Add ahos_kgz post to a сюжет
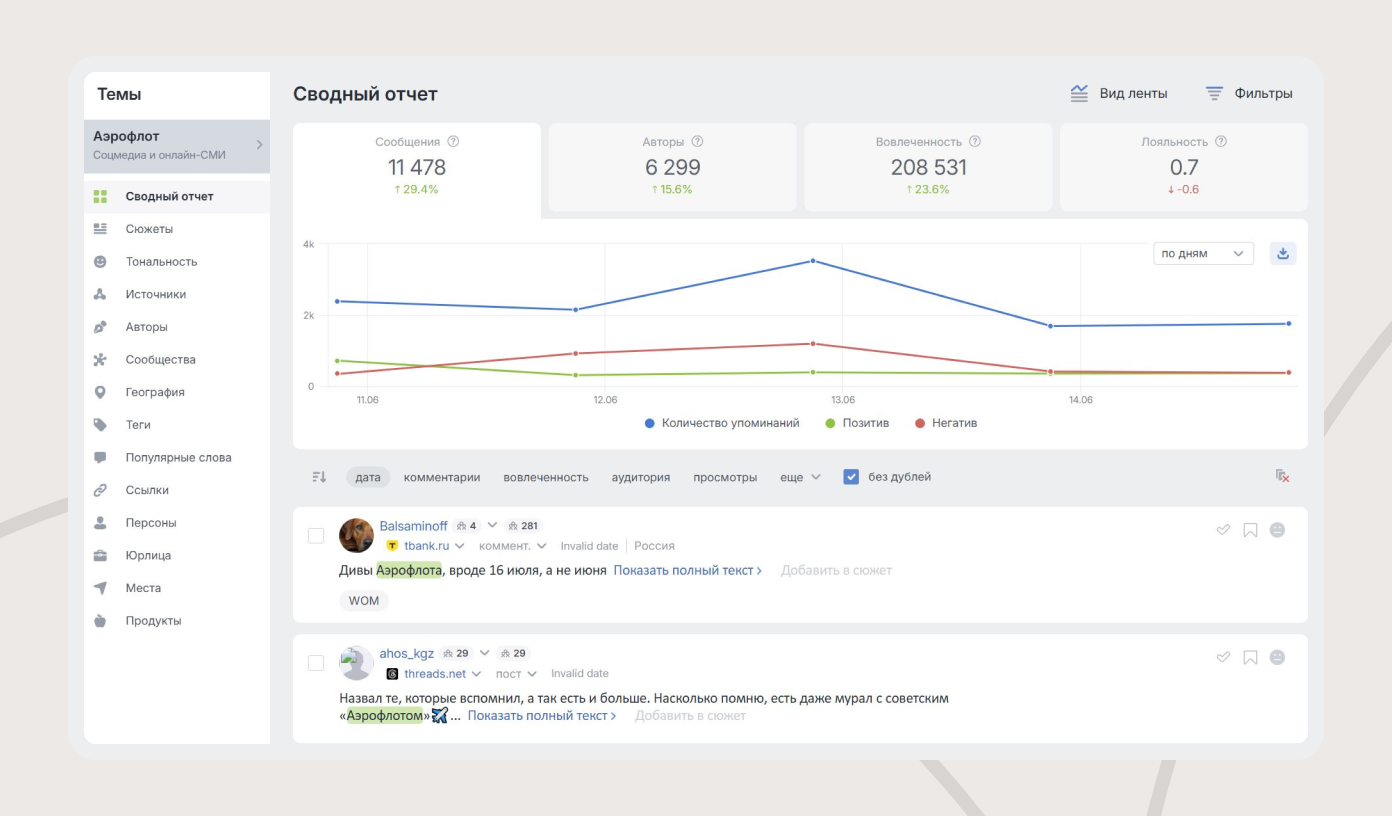1392x816 pixels. click(x=690, y=716)
